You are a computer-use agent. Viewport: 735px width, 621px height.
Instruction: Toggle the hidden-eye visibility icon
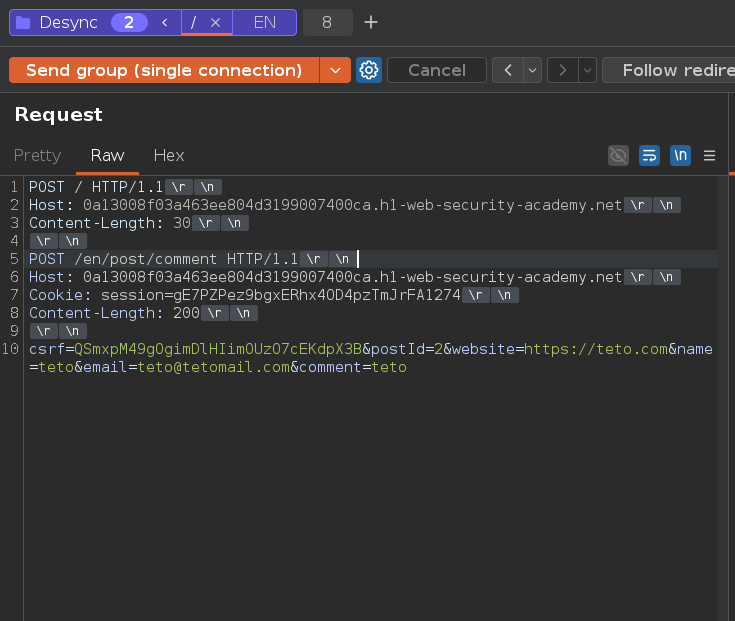tap(618, 156)
